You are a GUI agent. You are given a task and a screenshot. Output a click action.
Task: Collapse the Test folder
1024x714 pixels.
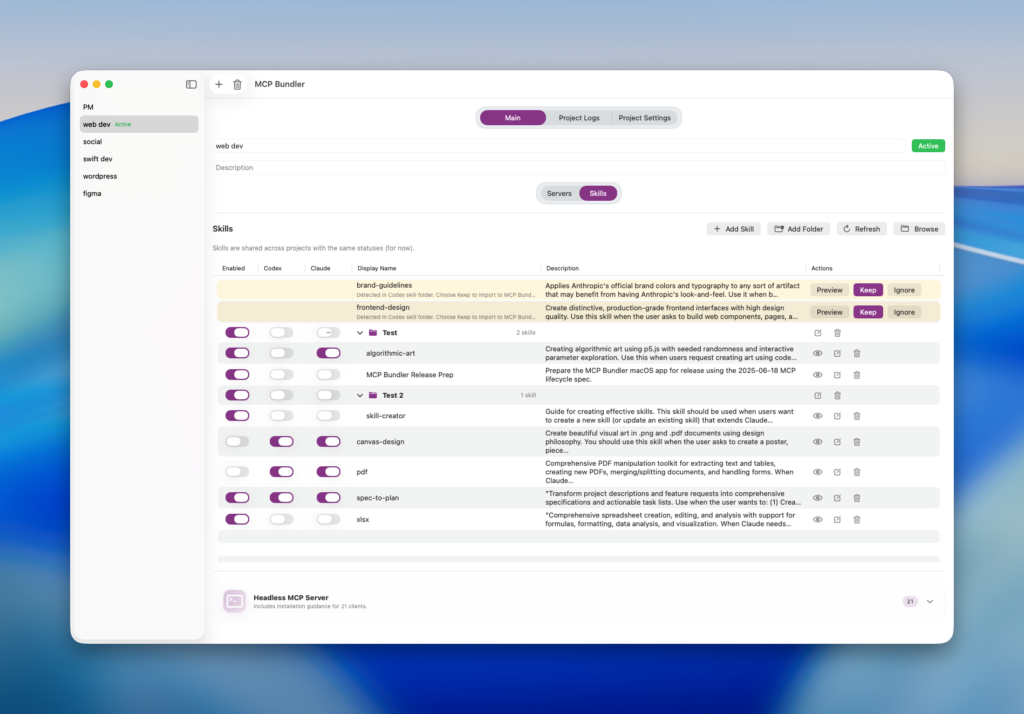360,332
